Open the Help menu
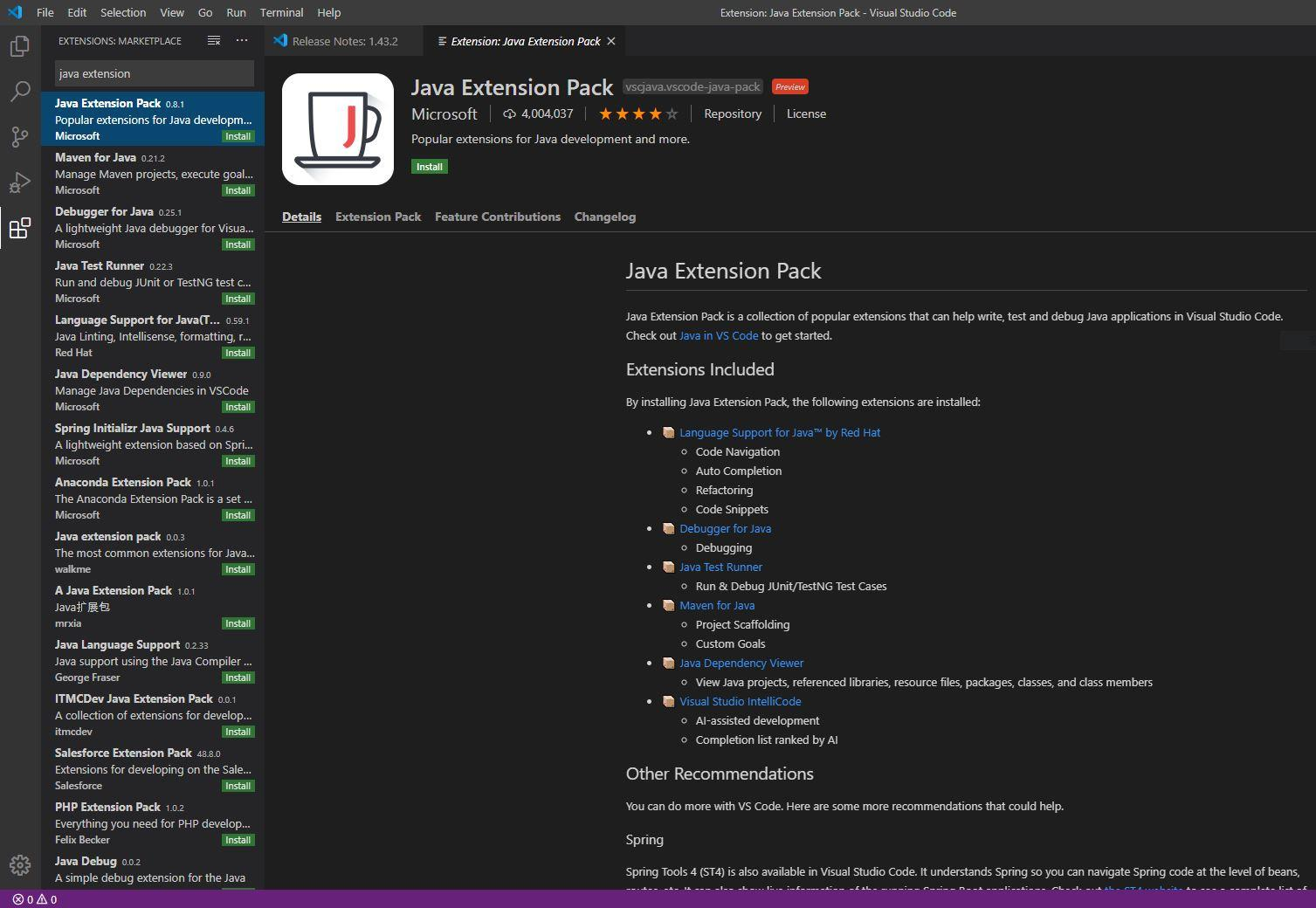 tap(329, 12)
